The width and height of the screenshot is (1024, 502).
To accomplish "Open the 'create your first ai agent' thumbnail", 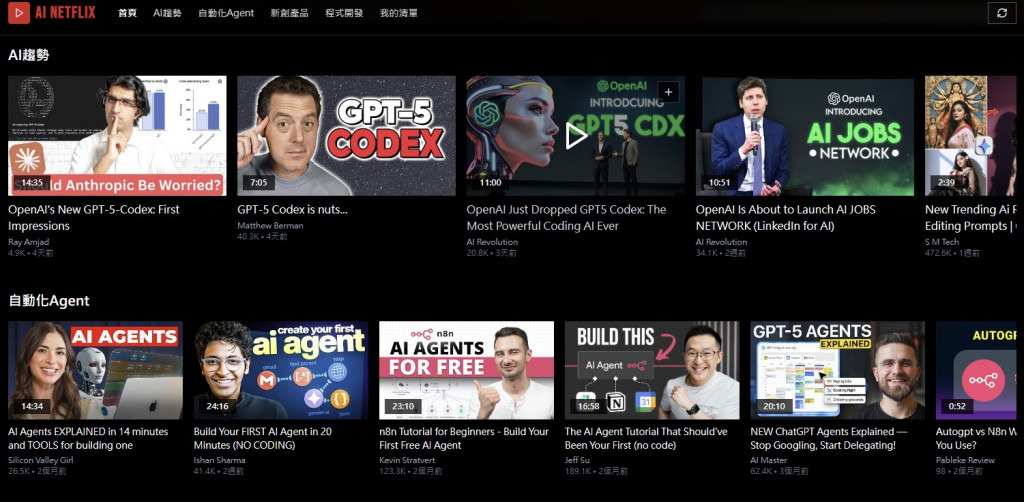I will click(281, 370).
